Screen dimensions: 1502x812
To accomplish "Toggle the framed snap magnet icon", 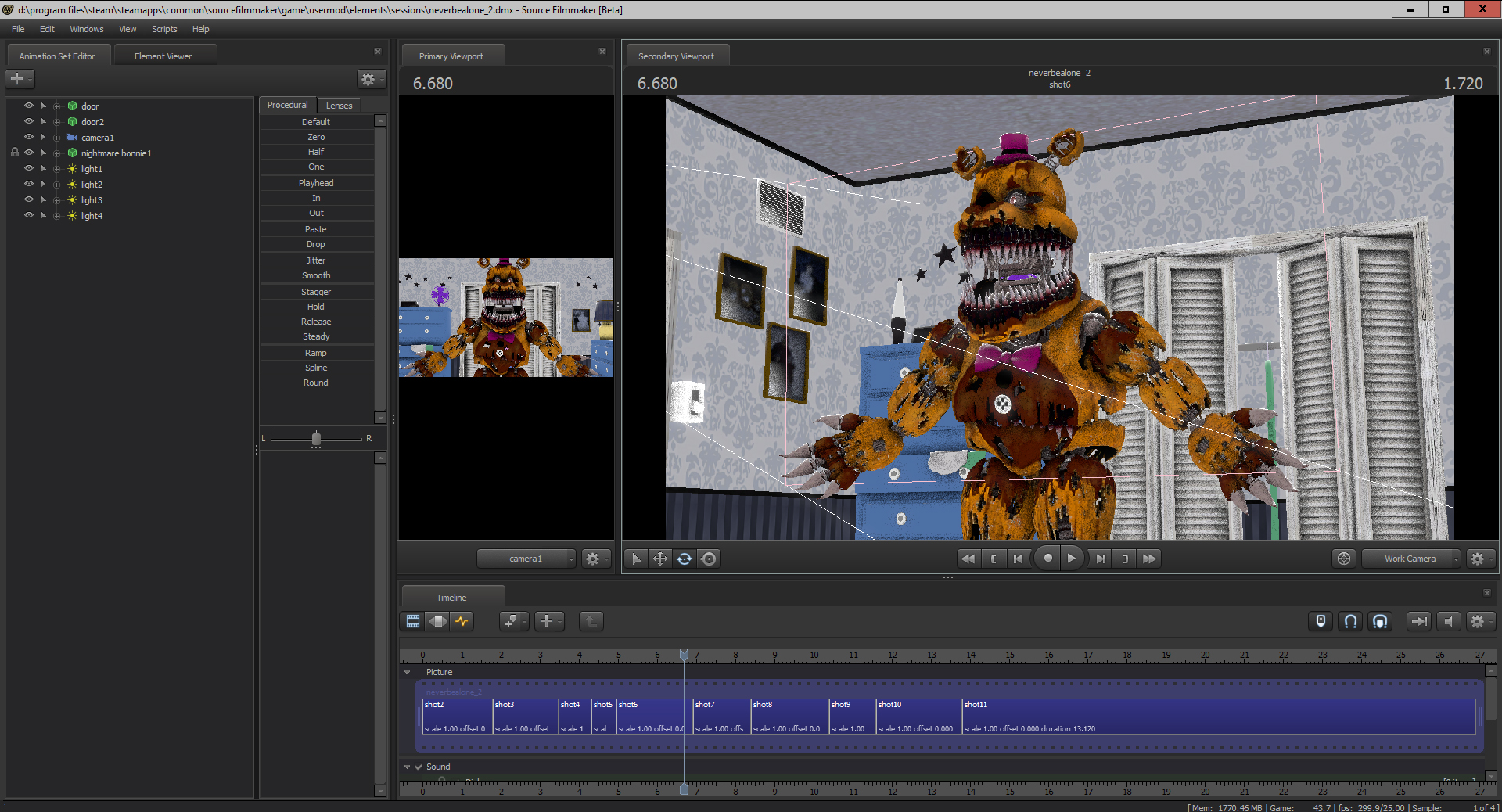I will (x=1380, y=621).
